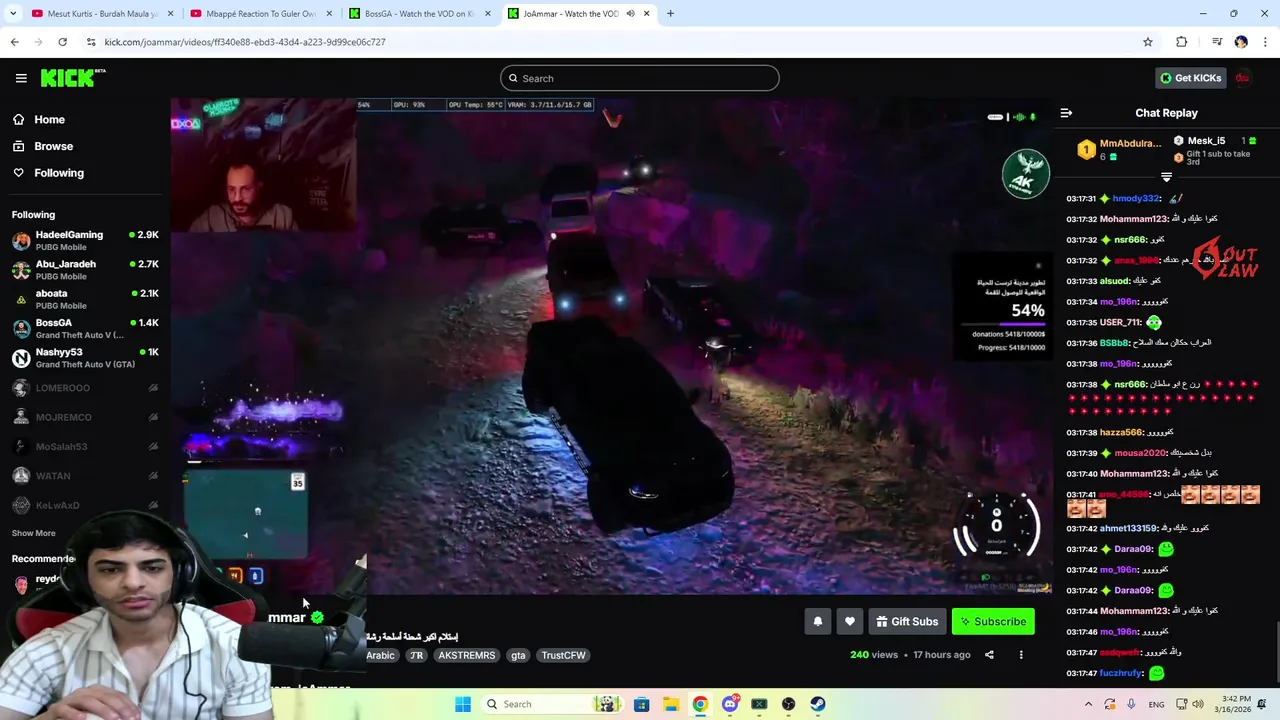This screenshot has width=1280, height=720.
Task: Click the Gift Subs button
Action: [907, 621]
